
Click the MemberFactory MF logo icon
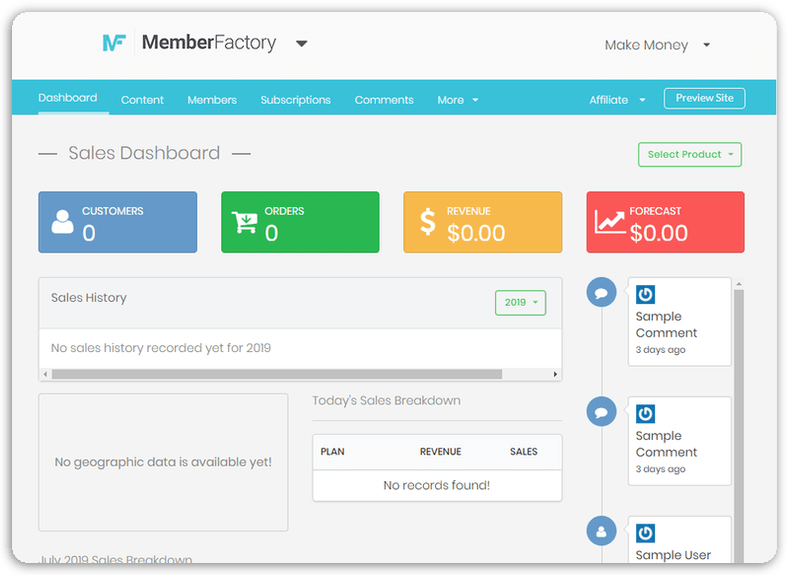pos(114,43)
